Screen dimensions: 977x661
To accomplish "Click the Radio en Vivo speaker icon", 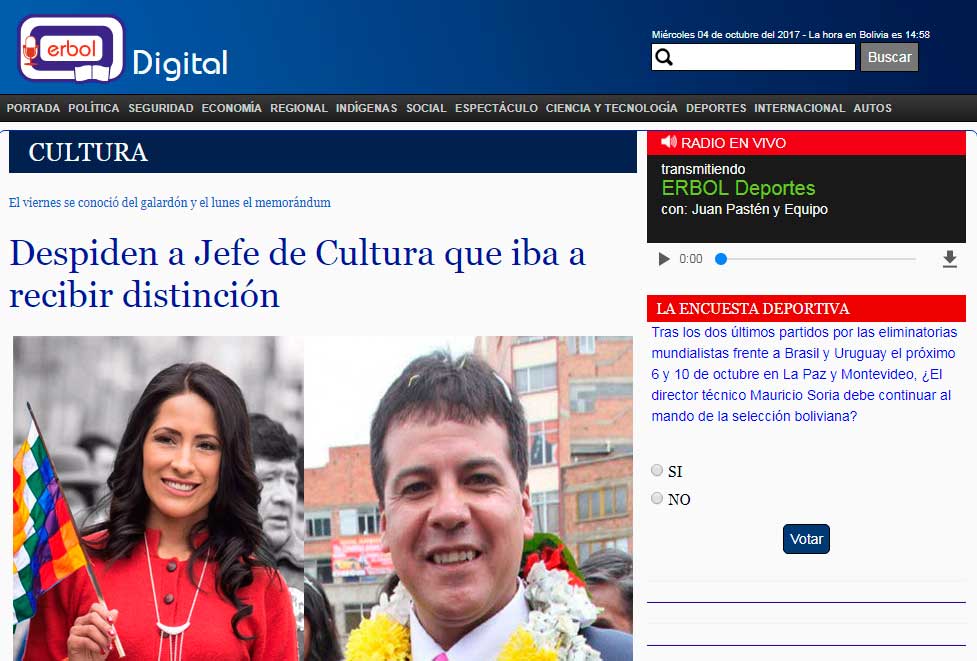I will [x=669, y=142].
